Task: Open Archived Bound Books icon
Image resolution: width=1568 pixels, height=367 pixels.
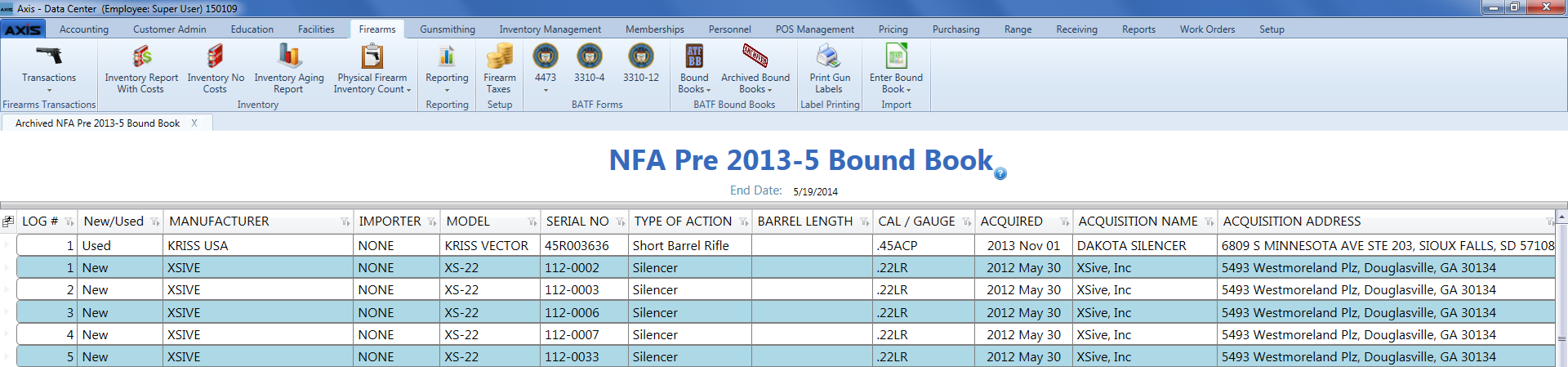Action: pos(755,56)
